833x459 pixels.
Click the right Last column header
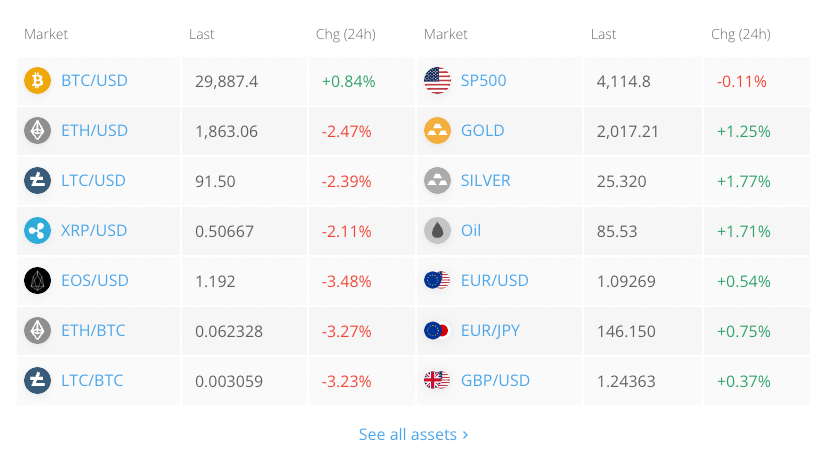[x=603, y=35]
